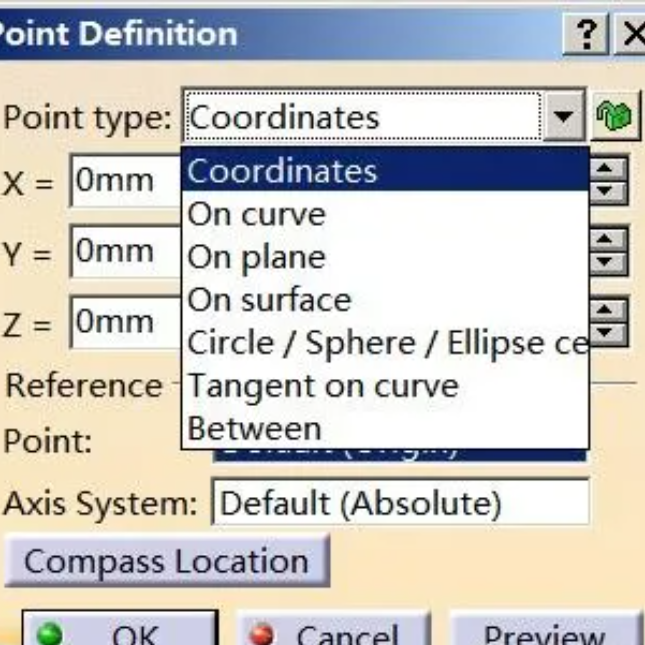Close the Point Definition dialog
The width and height of the screenshot is (645, 645).
pos(632,36)
